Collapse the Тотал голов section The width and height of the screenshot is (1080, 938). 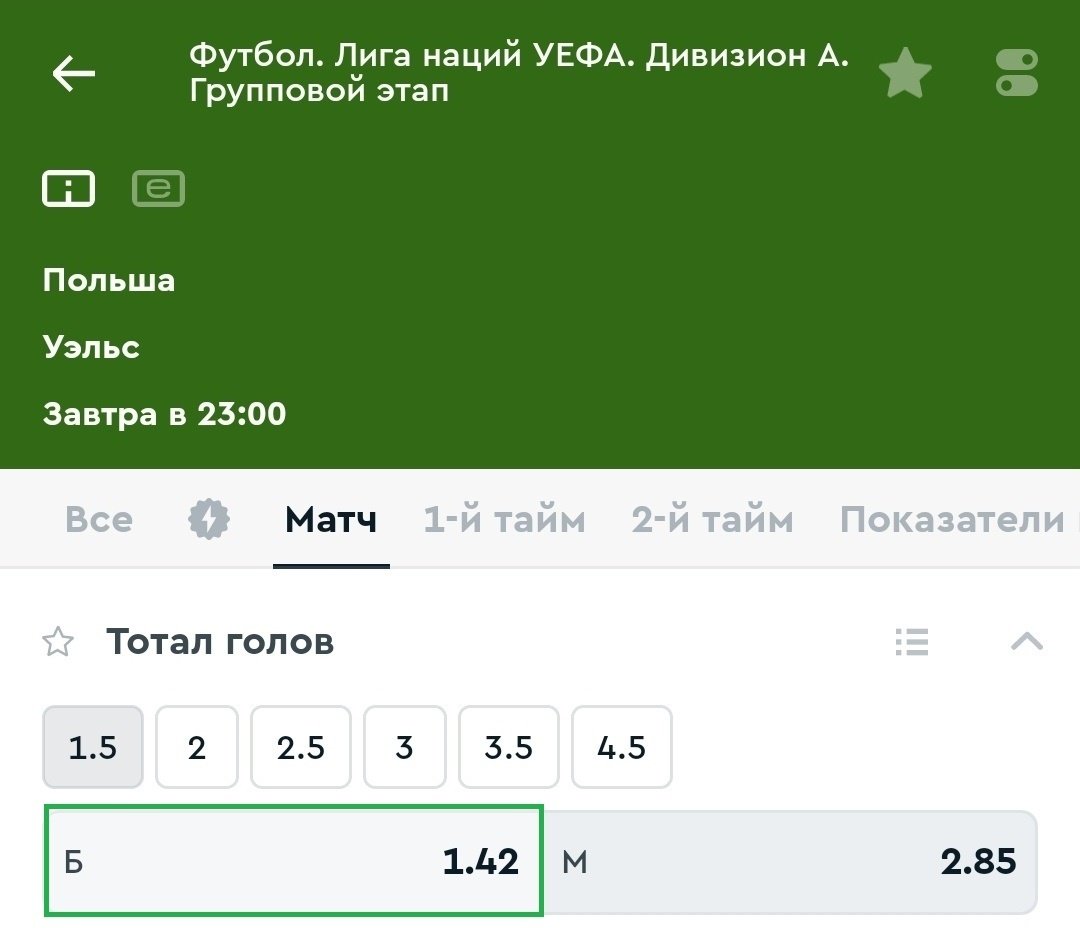pos(1026,642)
